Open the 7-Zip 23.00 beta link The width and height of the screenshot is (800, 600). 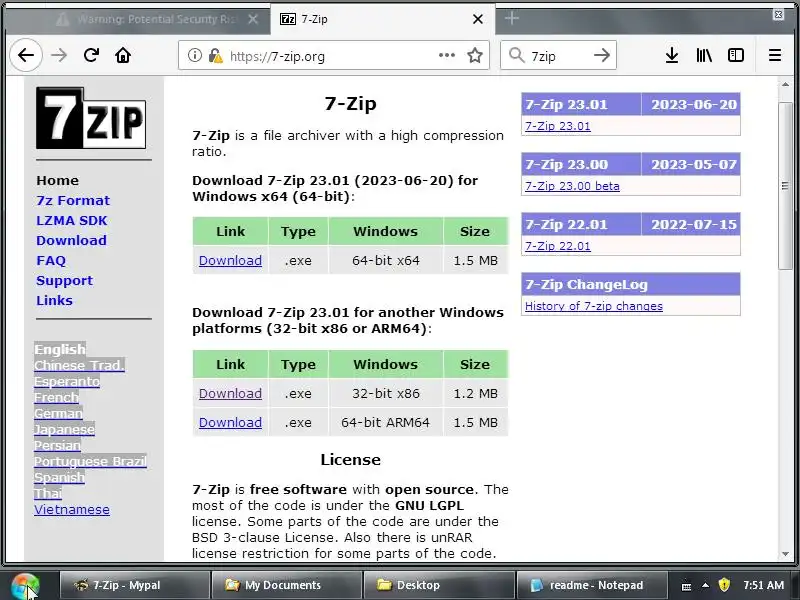pyautogui.click(x=572, y=186)
